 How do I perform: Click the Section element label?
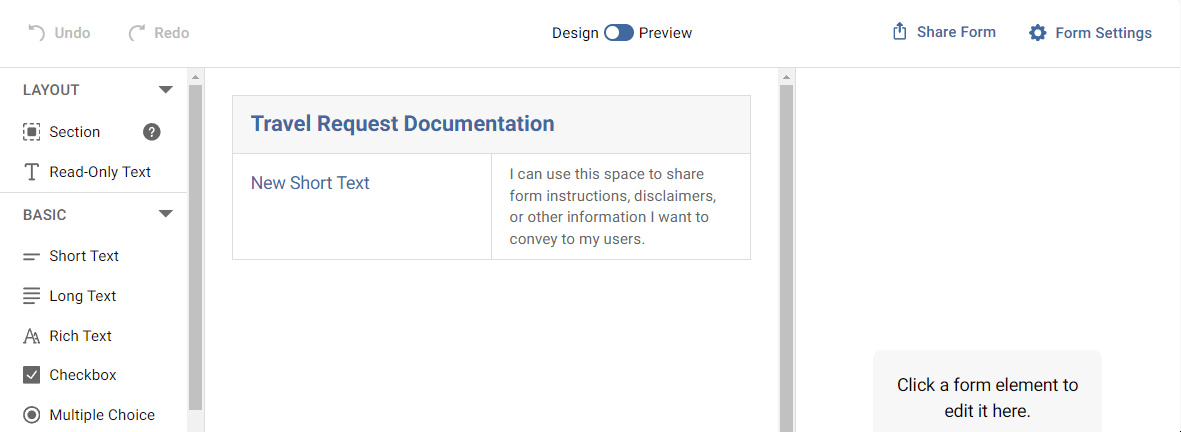pos(75,132)
